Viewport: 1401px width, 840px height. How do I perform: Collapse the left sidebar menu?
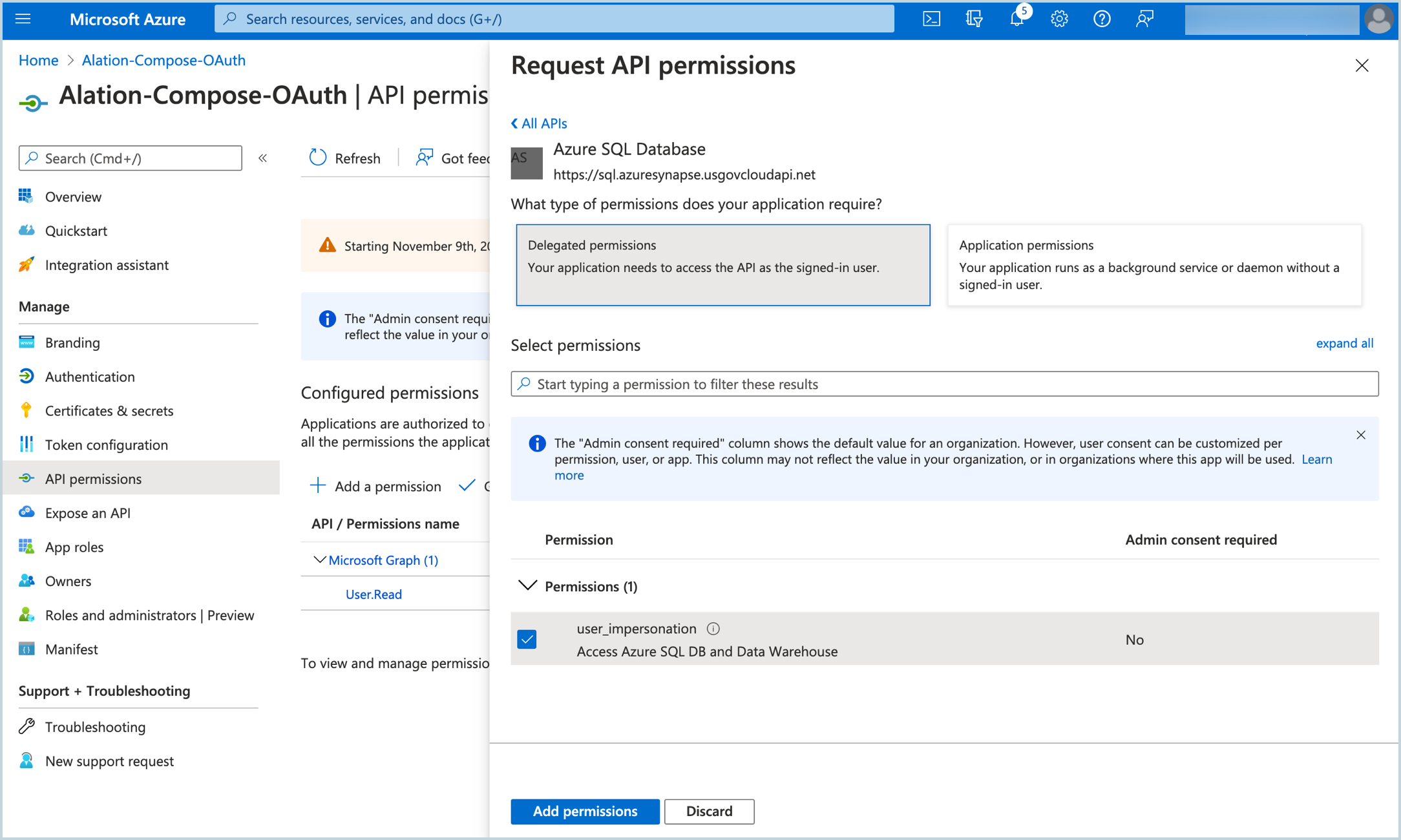(262, 158)
